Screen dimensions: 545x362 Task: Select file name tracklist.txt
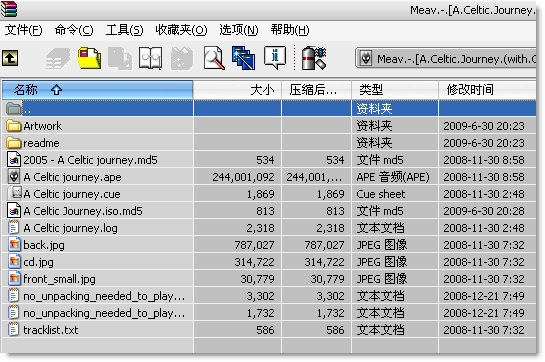pos(51,330)
